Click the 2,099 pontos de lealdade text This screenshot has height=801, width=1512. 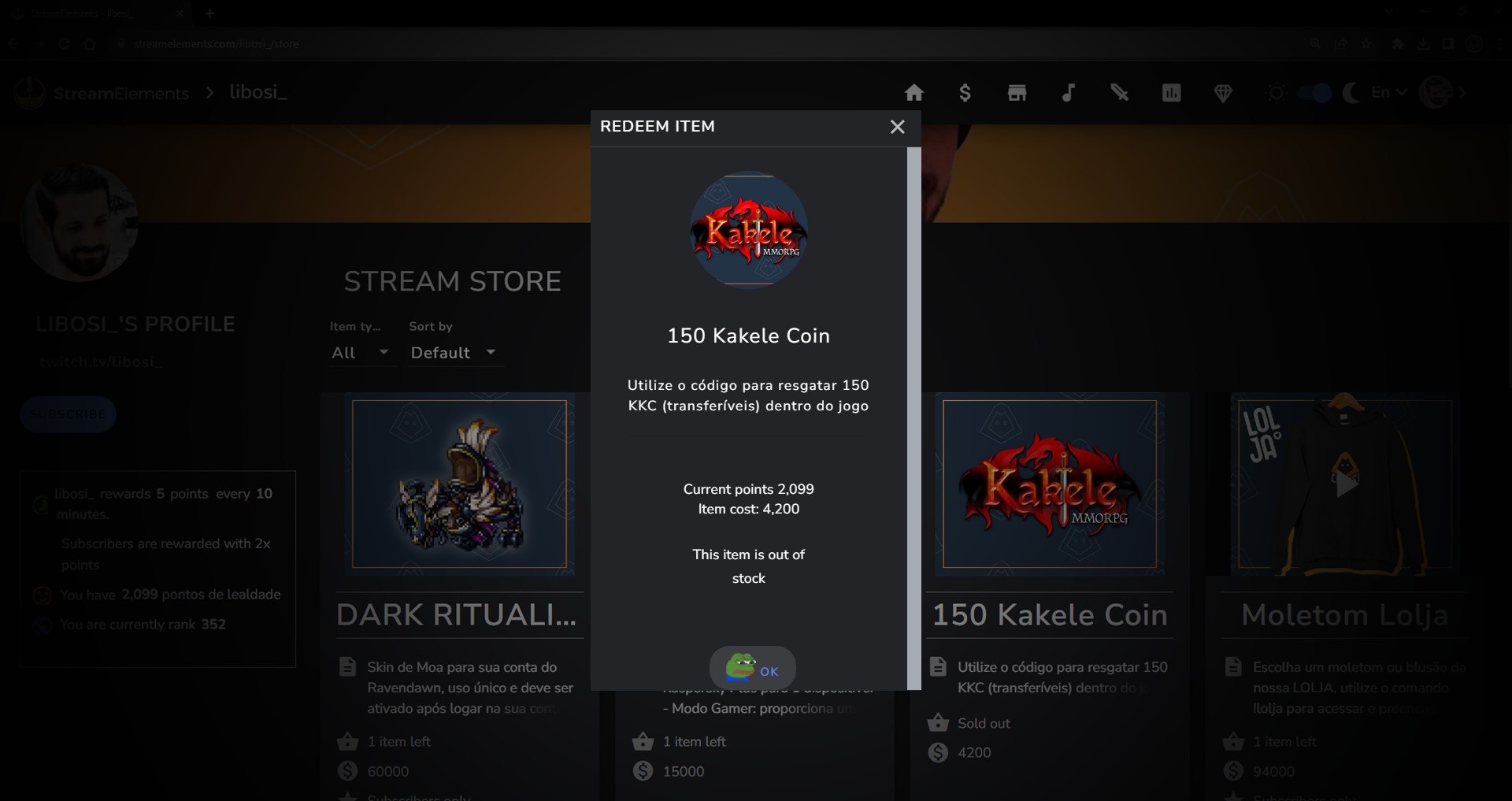point(201,595)
